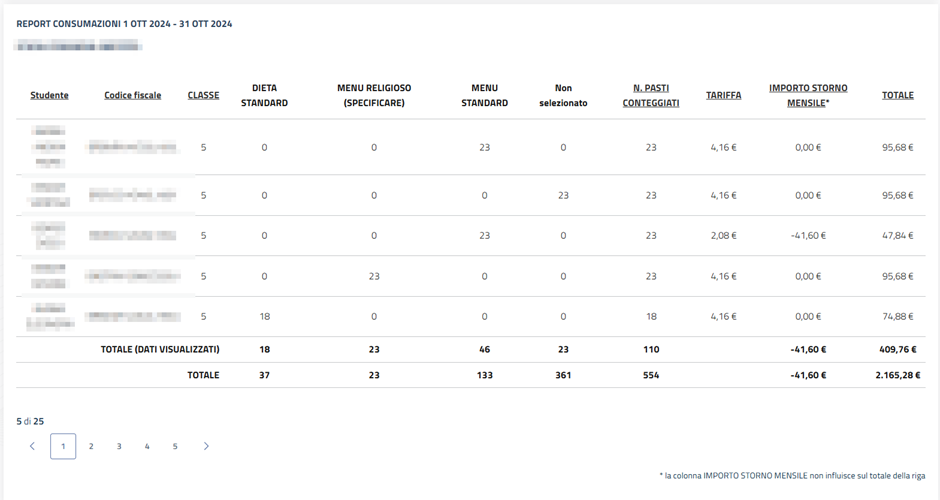Select current page 1 button
Viewport: 940px width, 500px height.
pyautogui.click(x=63, y=446)
